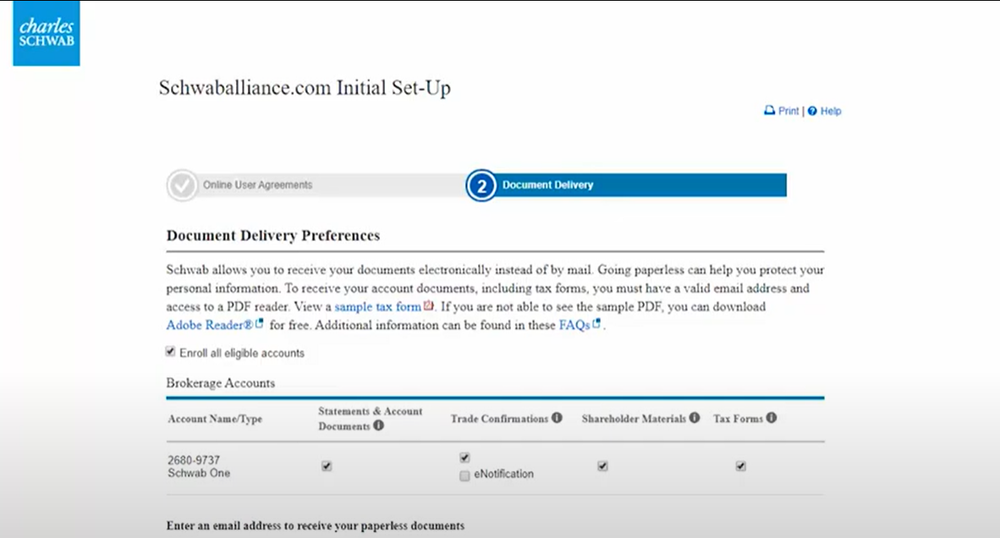Click info icon for Trade Confirmations
This screenshot has width=1000, height=538.
[x=557, y=418]
